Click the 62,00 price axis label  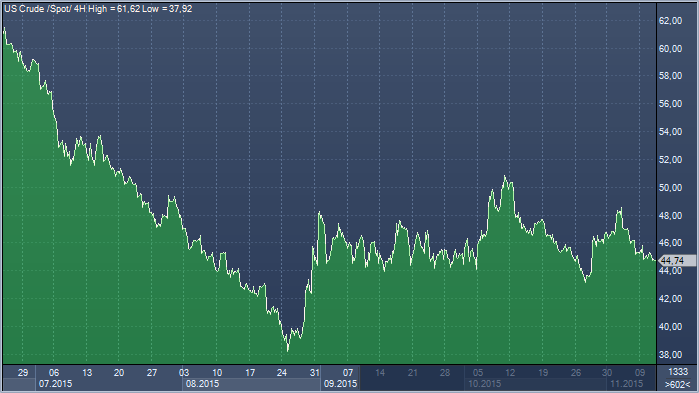(670, 21)
